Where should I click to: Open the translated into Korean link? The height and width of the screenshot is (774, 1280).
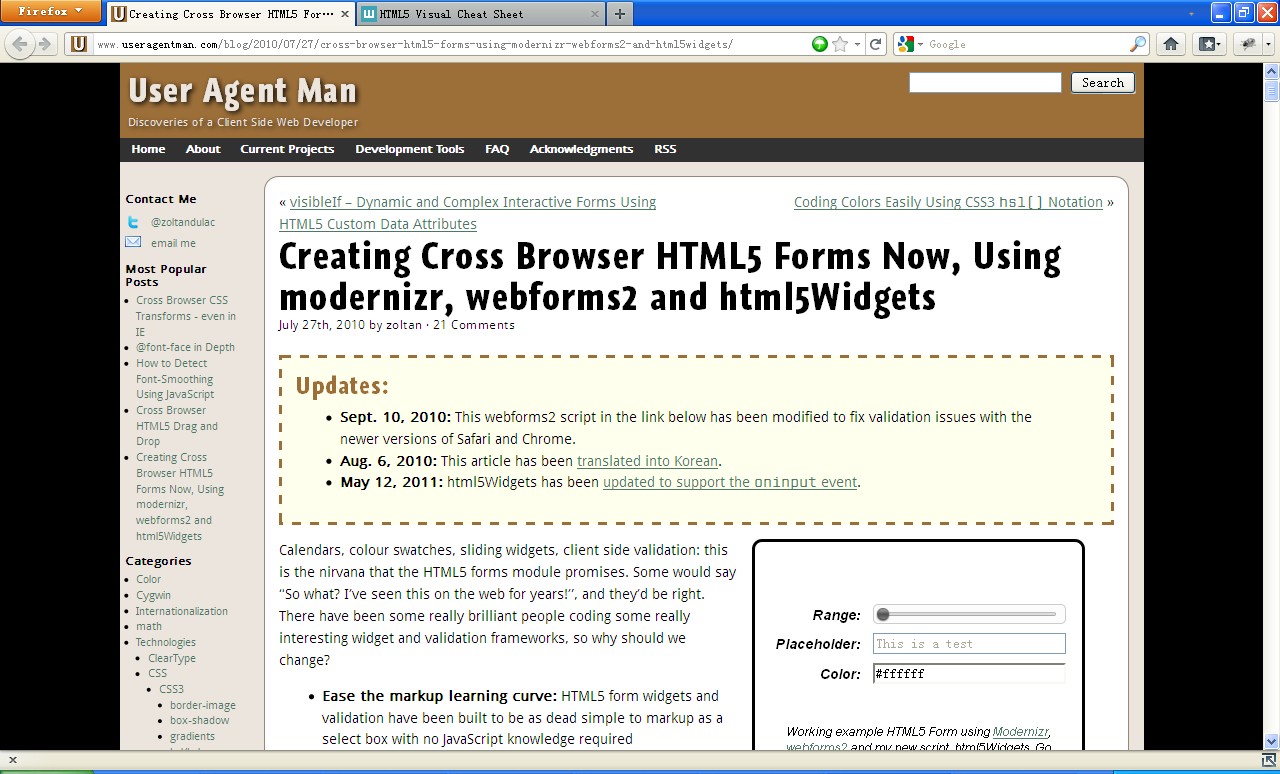click(647, 461)
